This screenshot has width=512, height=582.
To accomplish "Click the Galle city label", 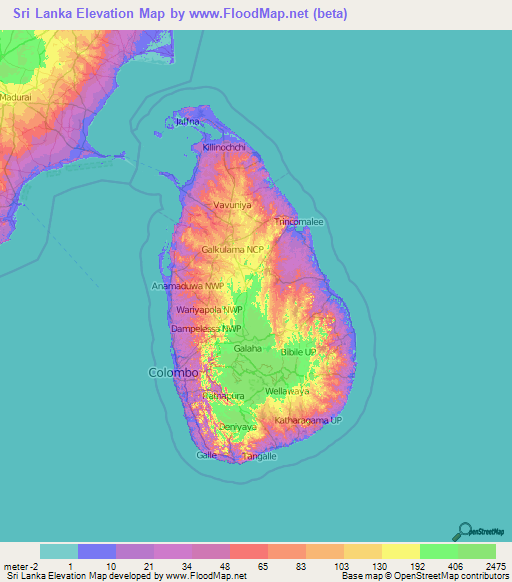I will [x=206, y=455].
